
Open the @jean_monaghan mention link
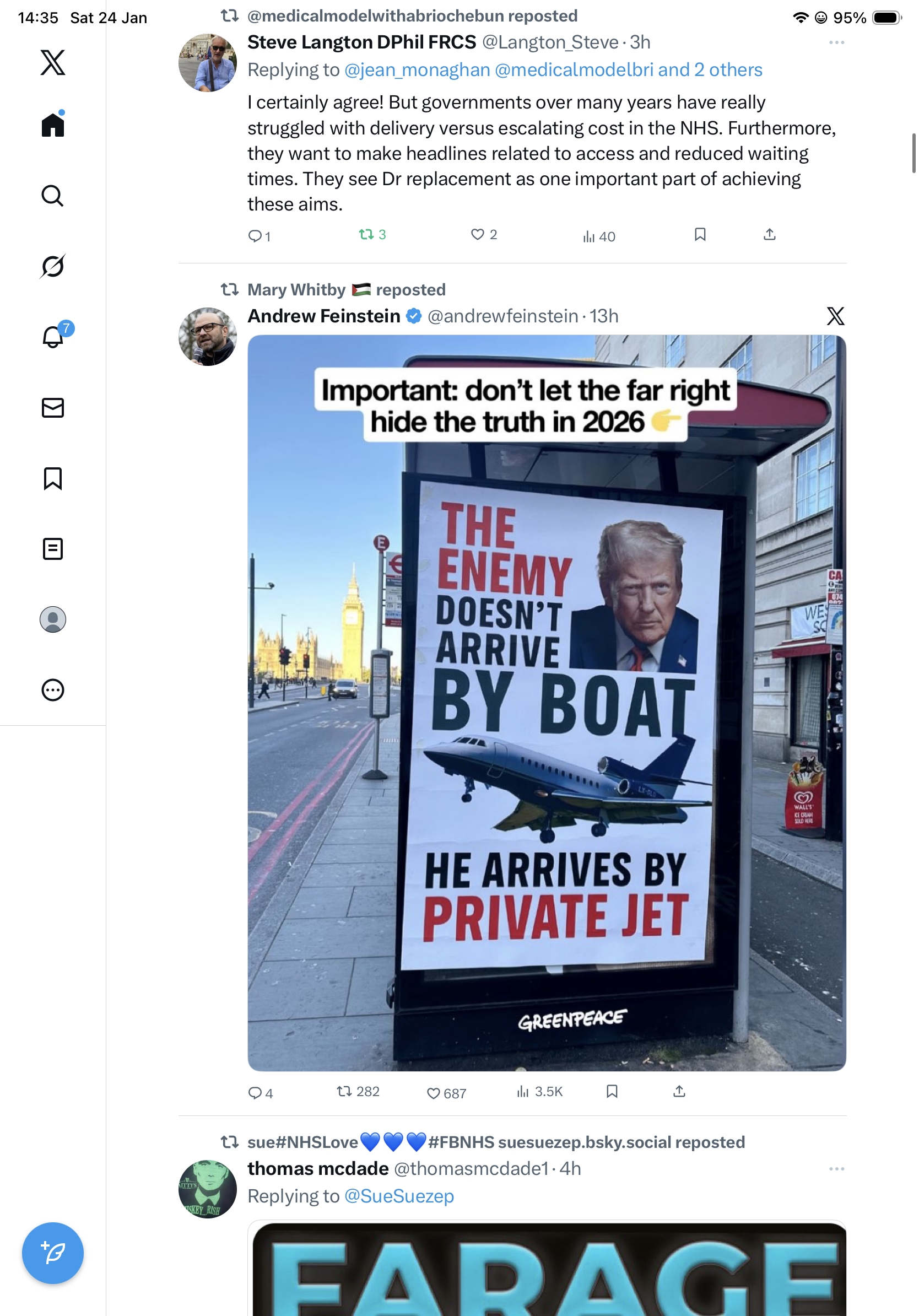tap(417, 70)
